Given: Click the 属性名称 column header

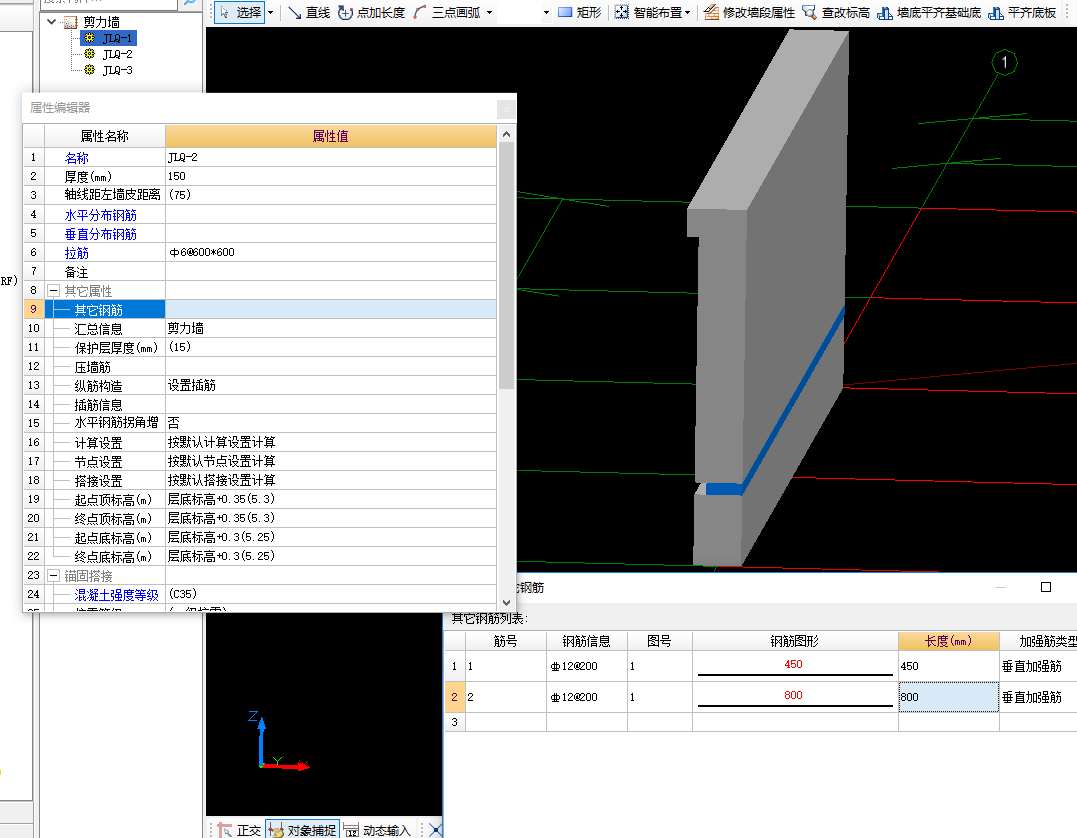Looking at the screenshot, I should click(104, 136).
